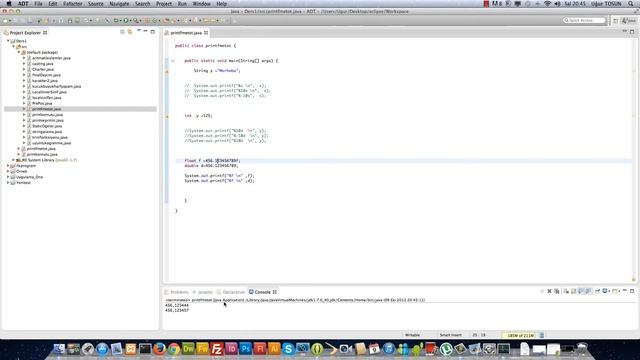
Task: Select uzunlukogrenme.java in Project Explorer
Action: pyautogui.click(x=51, y=143)
